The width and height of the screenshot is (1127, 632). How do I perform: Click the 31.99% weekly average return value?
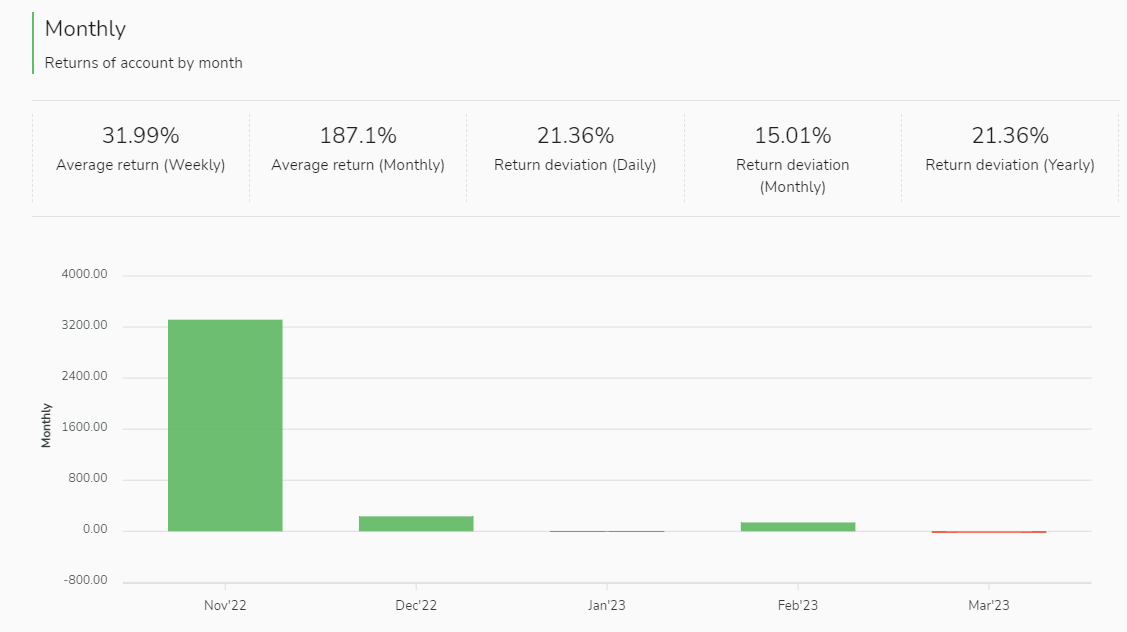coord(141,136)
